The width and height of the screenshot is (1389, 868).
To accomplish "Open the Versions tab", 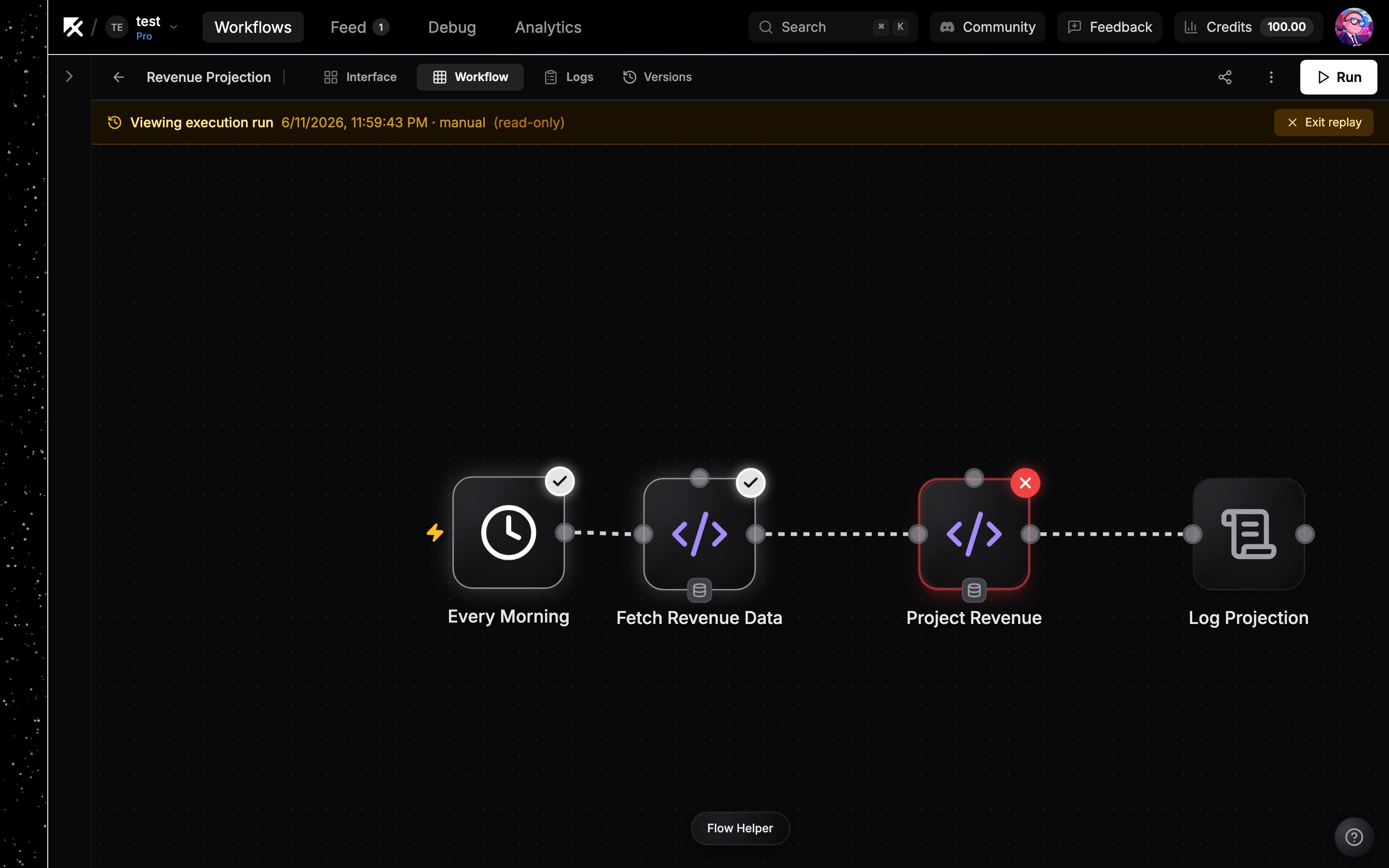I will [x=657, y=77].
